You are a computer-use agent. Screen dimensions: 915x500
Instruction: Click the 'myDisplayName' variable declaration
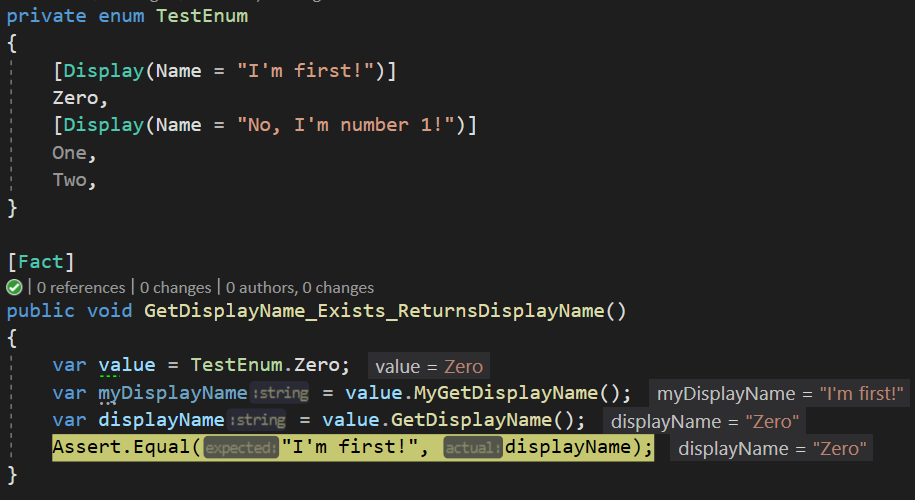(x=173, y=393)
